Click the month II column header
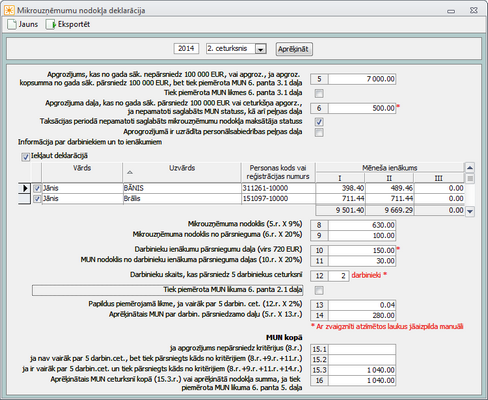 (389, 178)
